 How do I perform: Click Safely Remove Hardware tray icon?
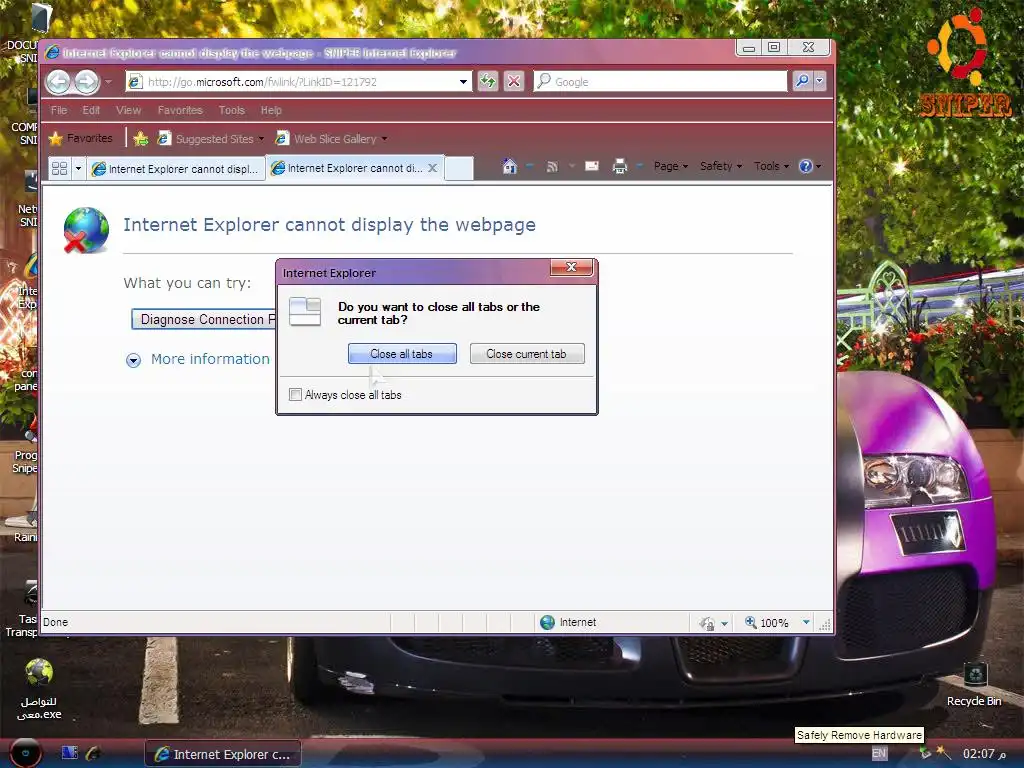point(925,753)
